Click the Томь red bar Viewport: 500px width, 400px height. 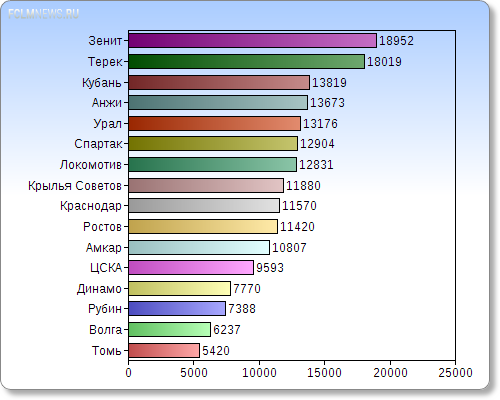164,351
